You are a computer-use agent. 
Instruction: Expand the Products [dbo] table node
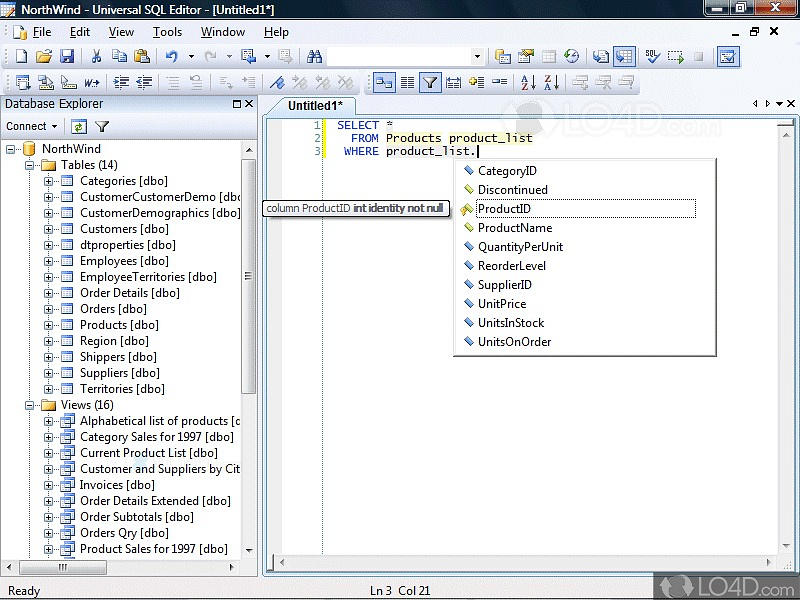click(48, 325)
